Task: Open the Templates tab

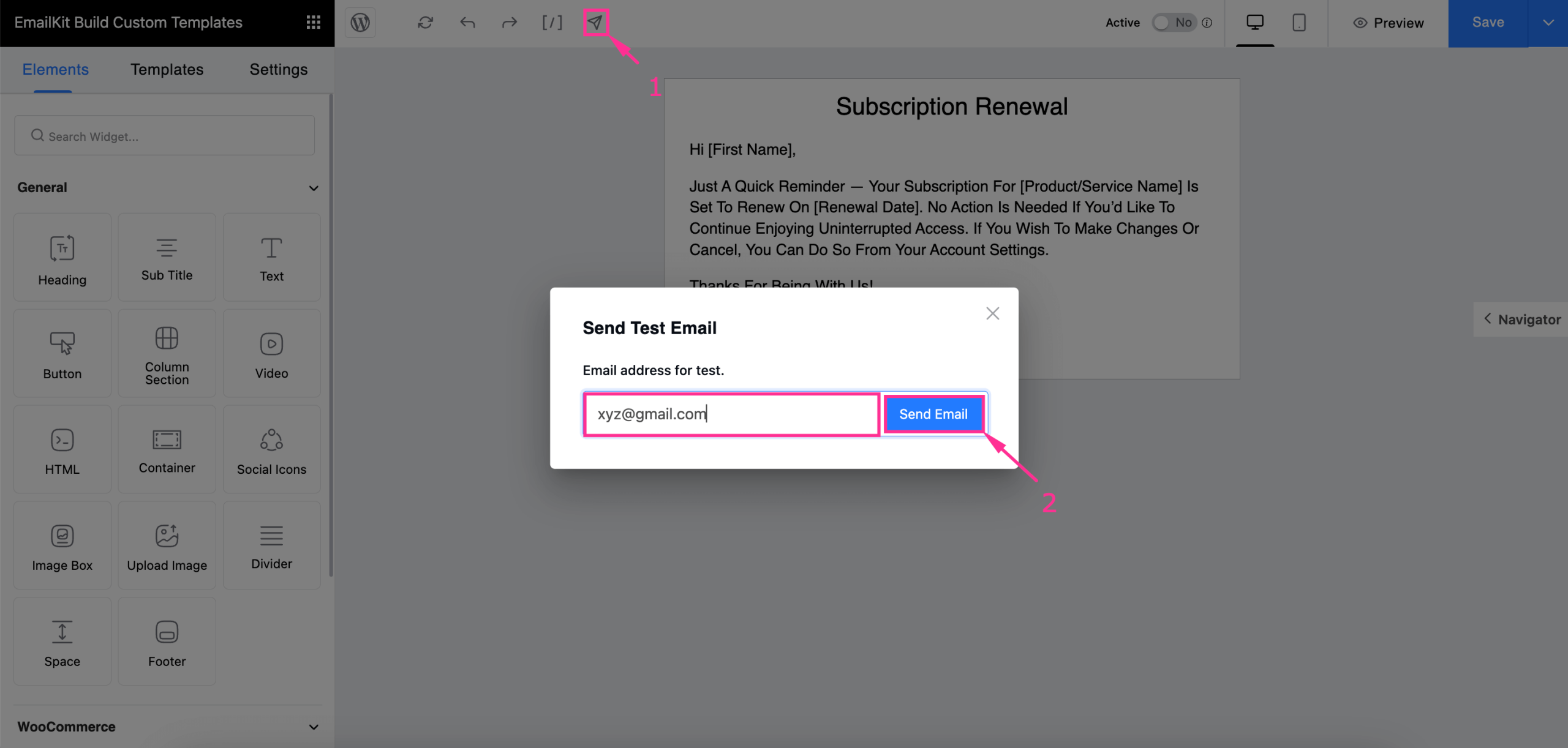Action: (167, 70)
